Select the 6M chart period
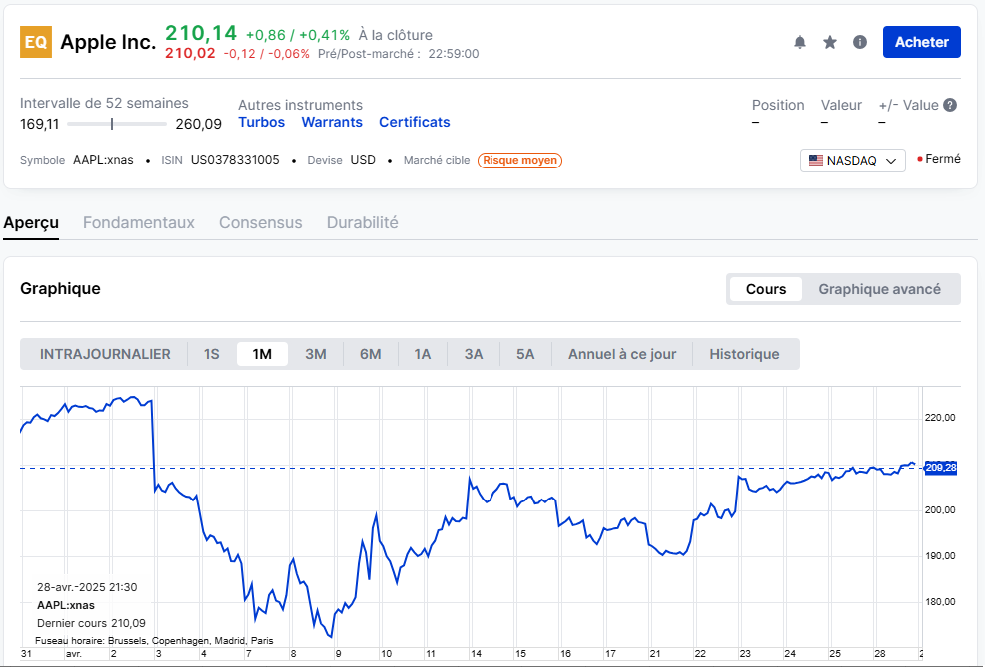985x667 pixels. click(370, 354)
